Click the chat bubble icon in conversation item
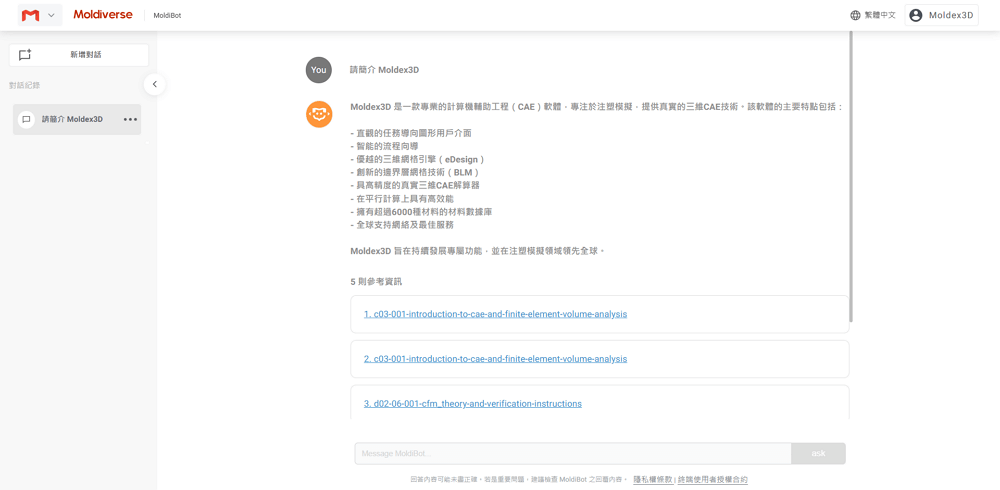Image resolution: width=1000 pixels, height=490 pixels. (x=26, y=119)
